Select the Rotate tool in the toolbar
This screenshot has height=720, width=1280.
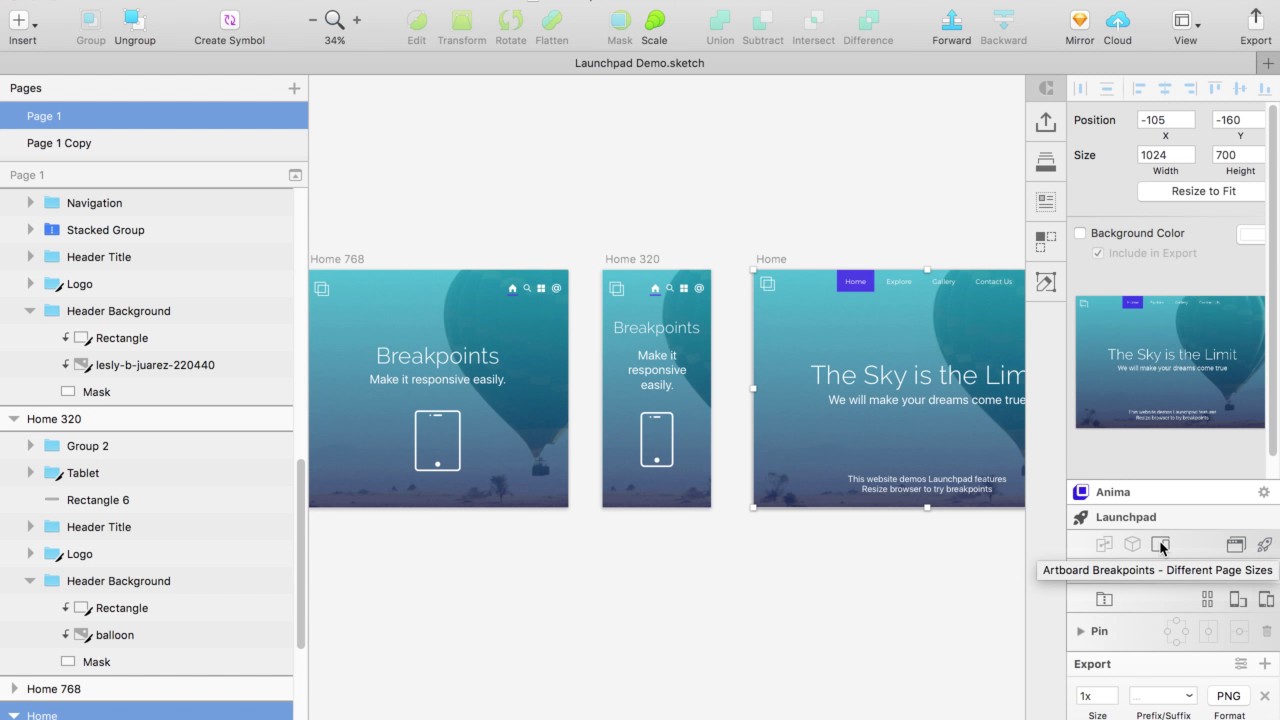click(510, 22)
